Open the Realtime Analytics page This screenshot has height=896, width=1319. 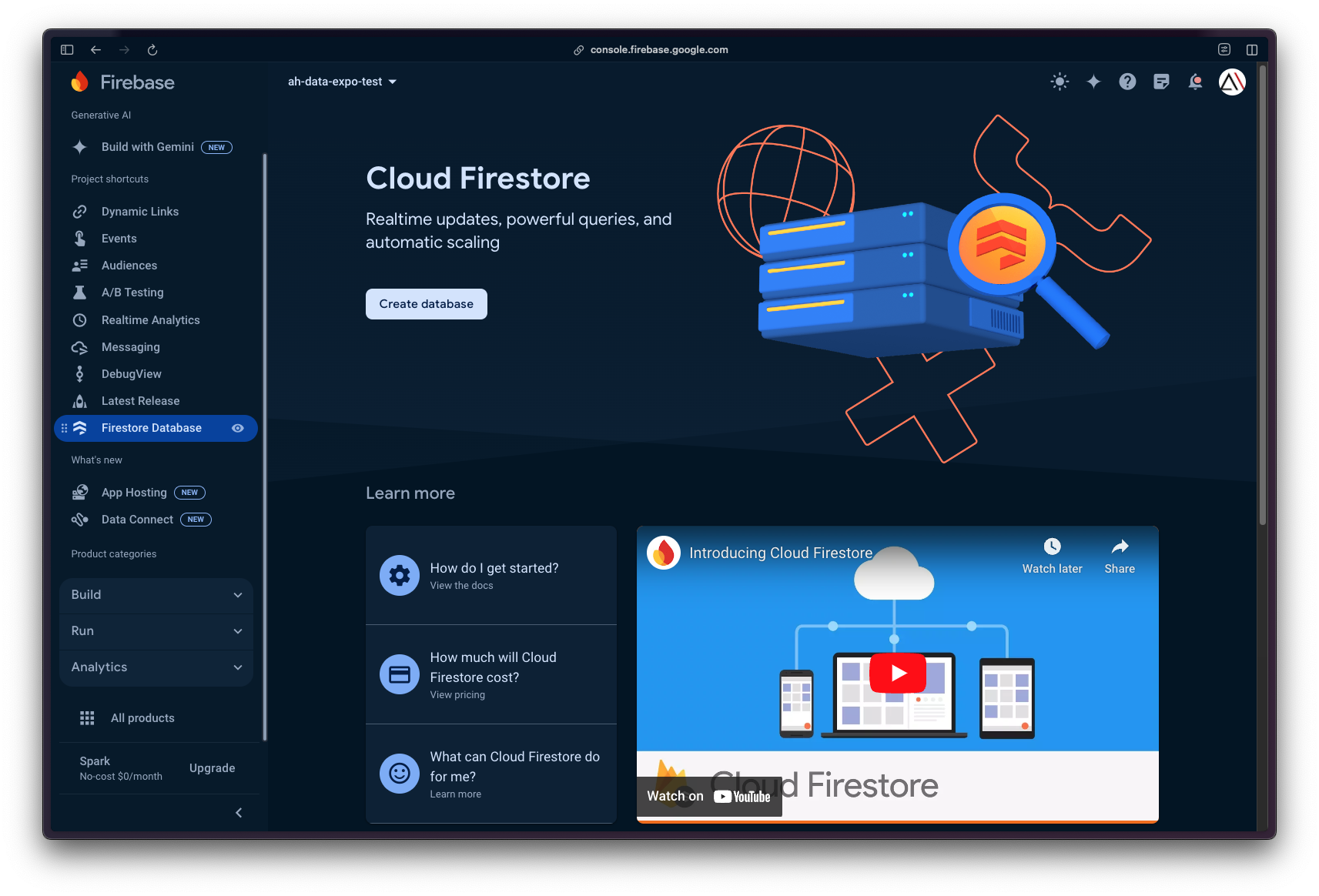(151, 320)
